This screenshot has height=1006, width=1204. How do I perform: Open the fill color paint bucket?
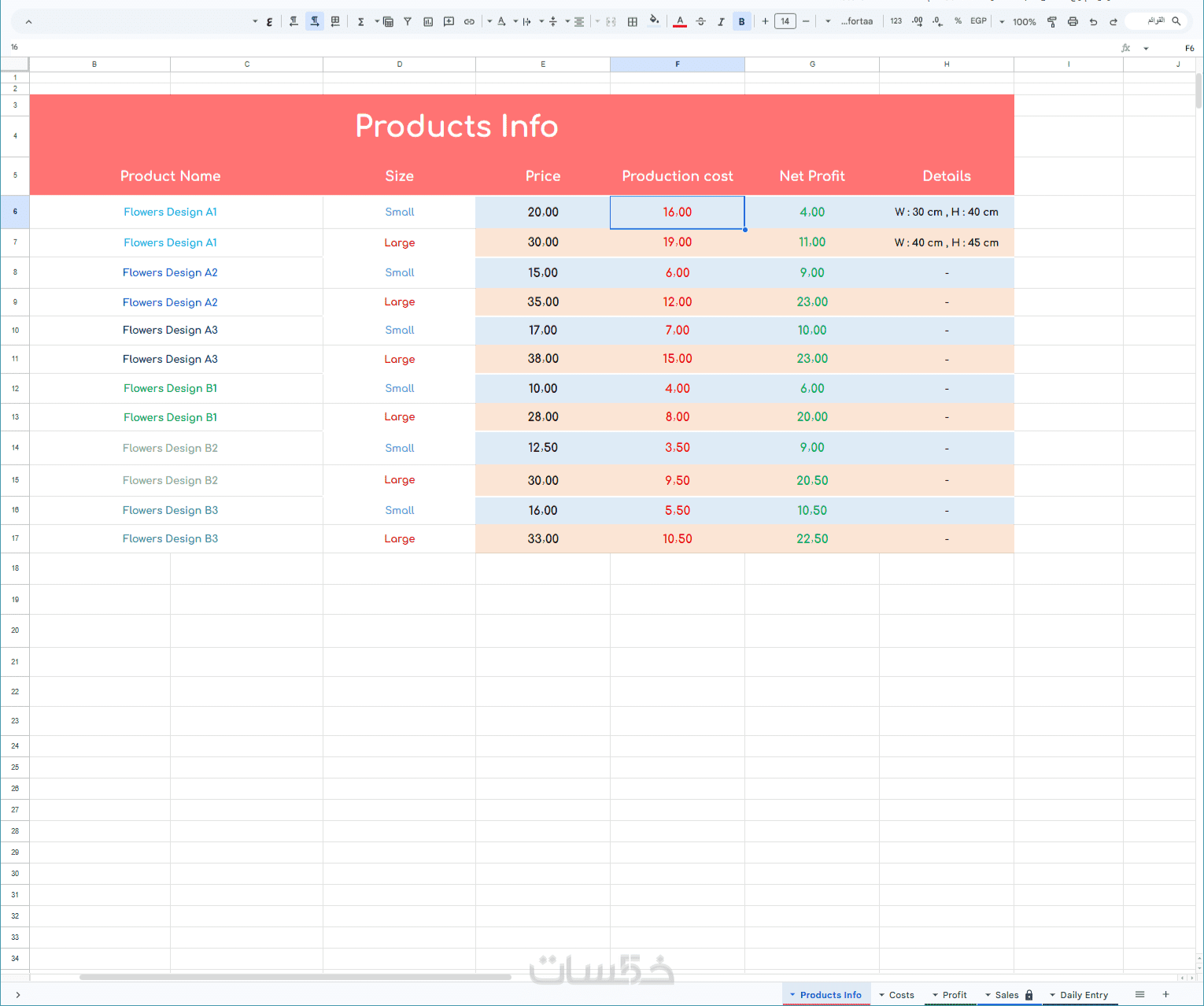654,20
